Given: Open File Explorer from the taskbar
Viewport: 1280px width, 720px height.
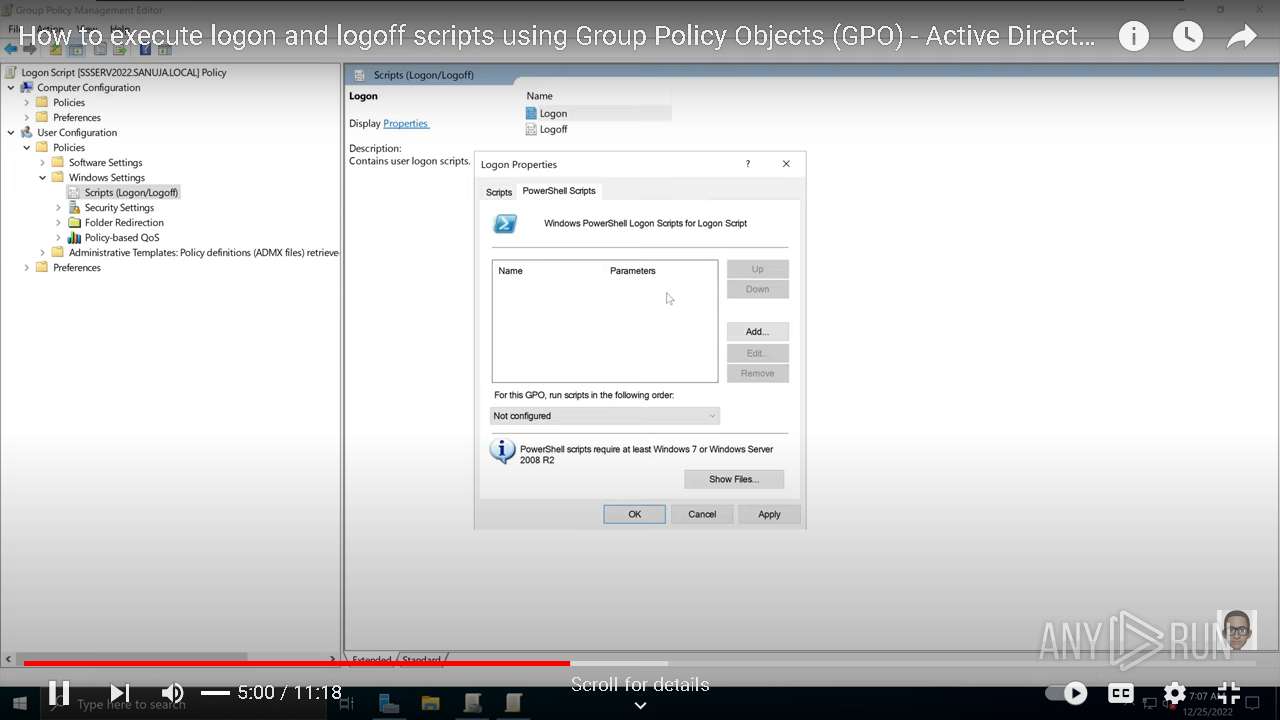Looking at the screenshot, I should [x=430, y=703].
